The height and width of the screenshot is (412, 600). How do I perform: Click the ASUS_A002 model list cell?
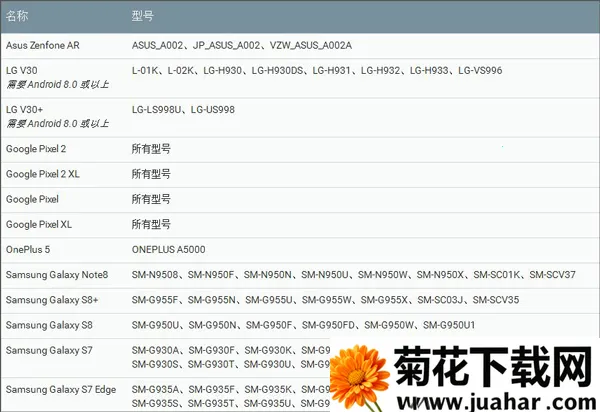pos(242,46)
